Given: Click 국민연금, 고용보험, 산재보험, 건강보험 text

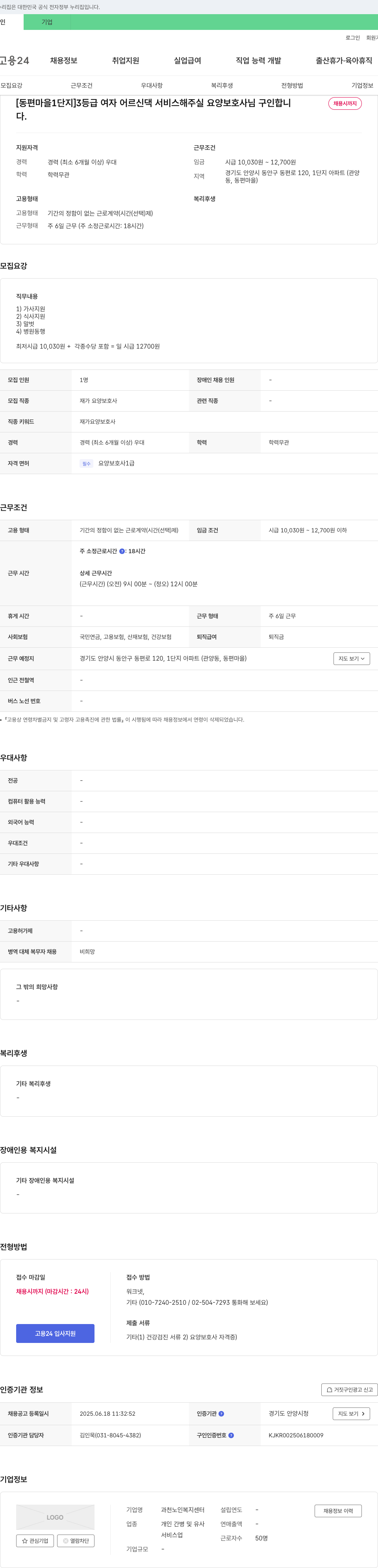Looking at the screenshot, I should (125, 637).
